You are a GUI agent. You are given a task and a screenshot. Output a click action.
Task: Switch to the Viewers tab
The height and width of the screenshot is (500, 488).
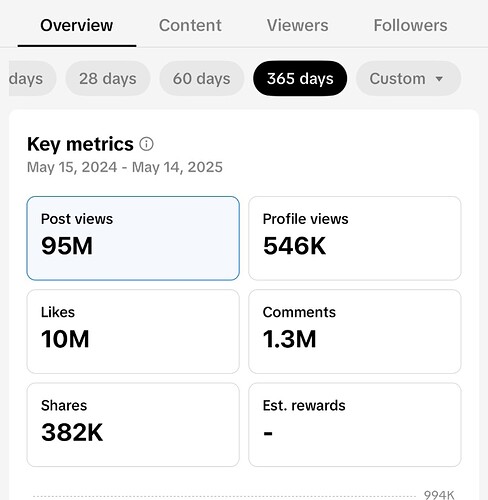click(x=297, y=25)
